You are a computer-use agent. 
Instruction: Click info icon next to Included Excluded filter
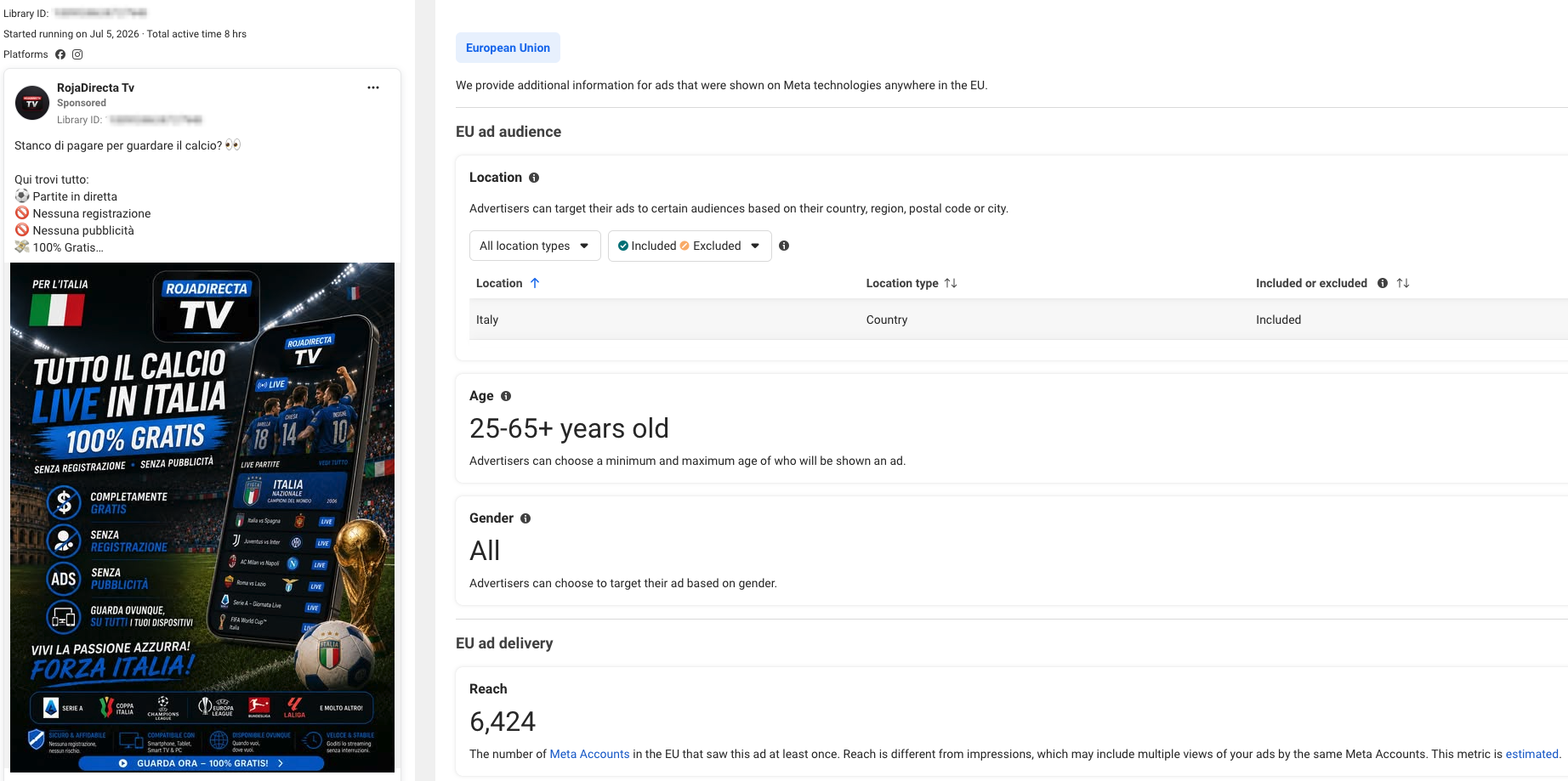coord(784,246)
